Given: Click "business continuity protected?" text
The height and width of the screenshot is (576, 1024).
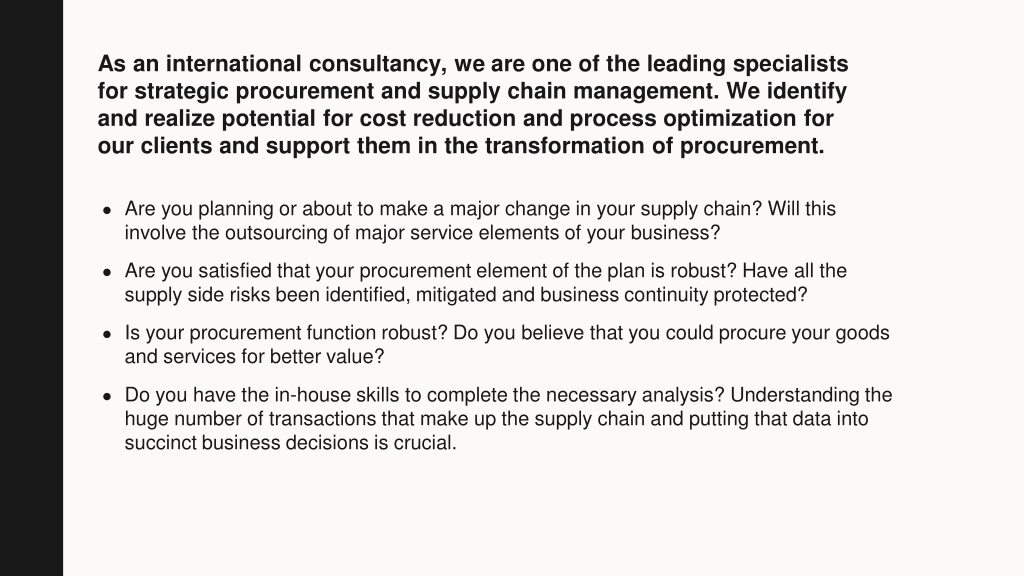Looking at the screenshot, I should pyautogui.click(x=673, y=295).
